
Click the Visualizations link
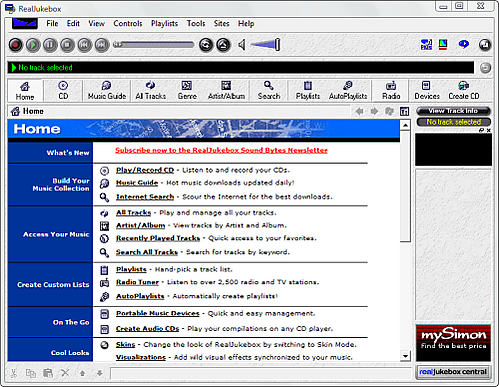pyautogui.click(x=141, y=357)
